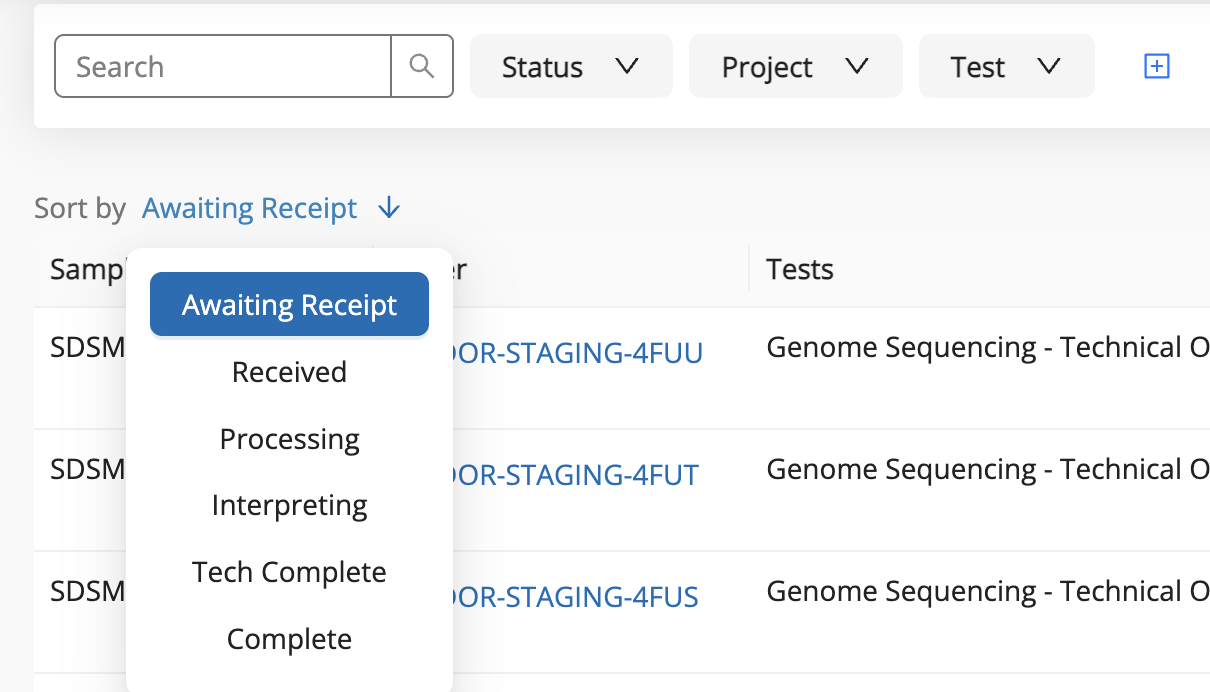1210x692 pixels.
Task: Click Genome Sequencing text in 4FUT row
Action: tap(988, 469)
